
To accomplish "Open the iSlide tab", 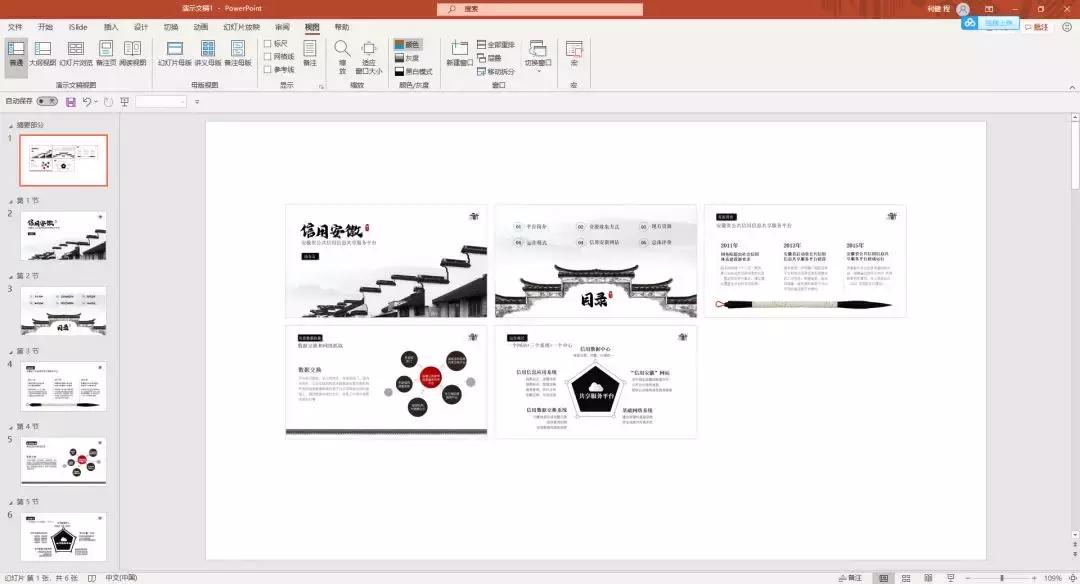I will 78,27.
